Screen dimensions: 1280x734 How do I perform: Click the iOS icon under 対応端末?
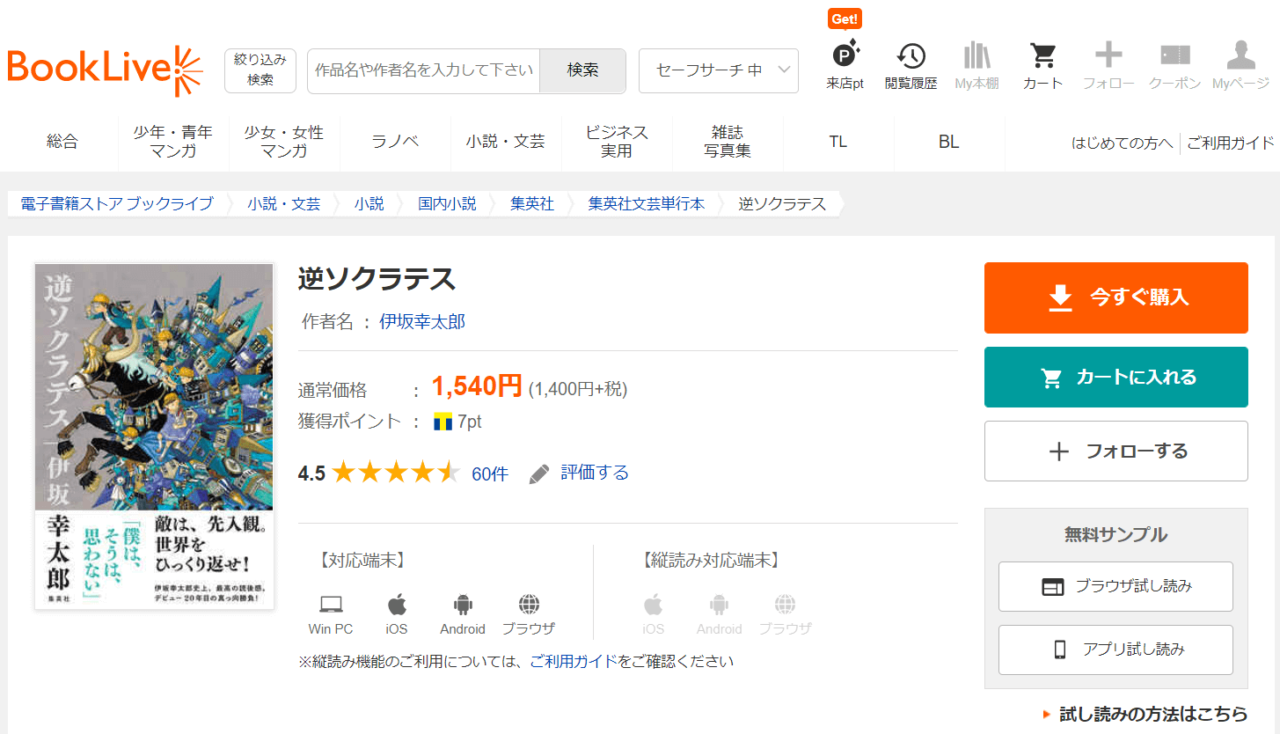[397, 604]
